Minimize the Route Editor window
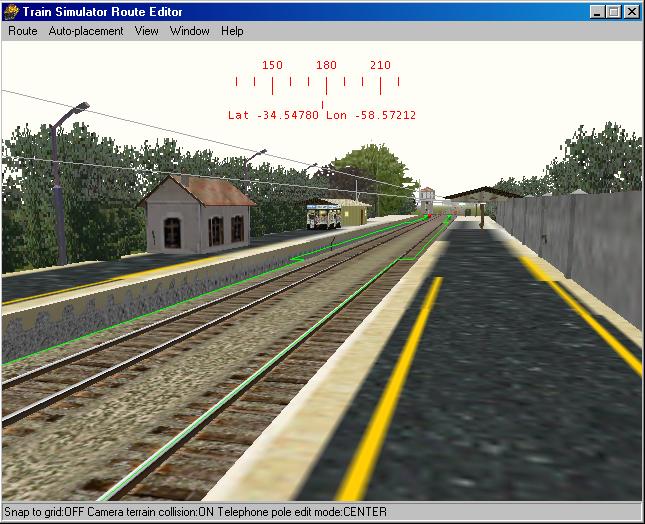Viewport: 645px width, 524px height. point(598,12)
